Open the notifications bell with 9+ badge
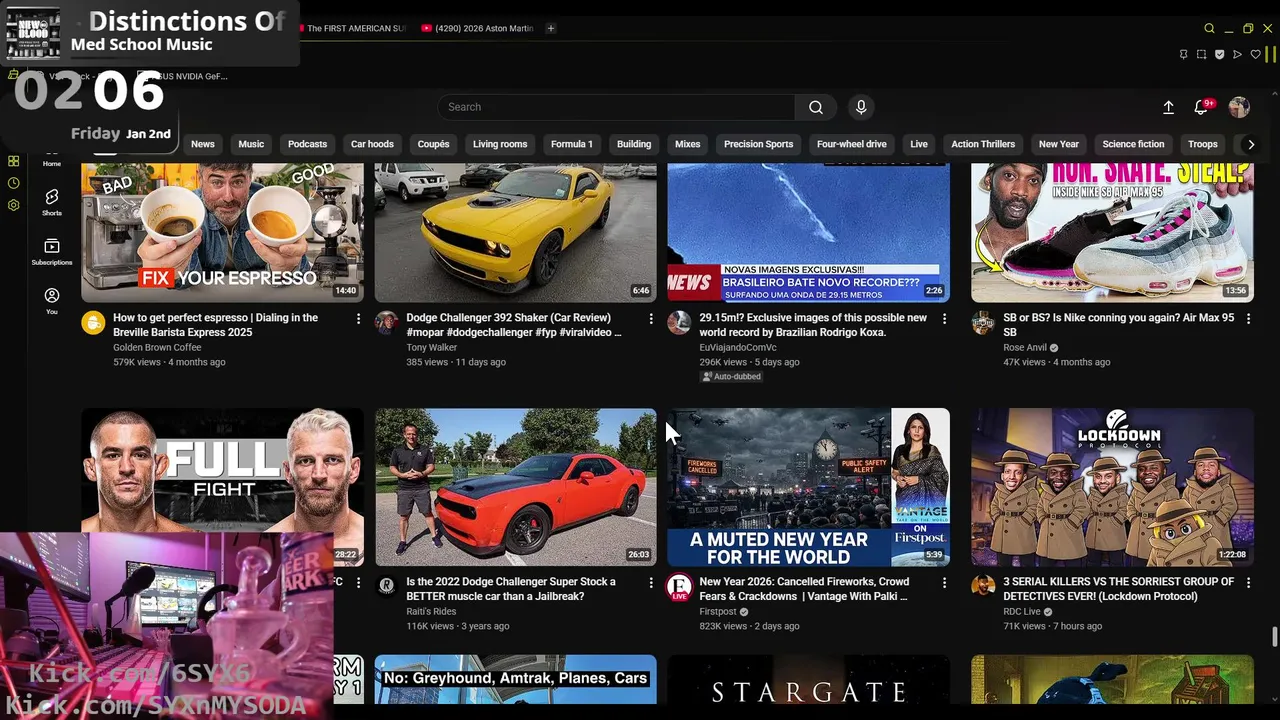The image size is (1280, 720). tap(1202, 107)
